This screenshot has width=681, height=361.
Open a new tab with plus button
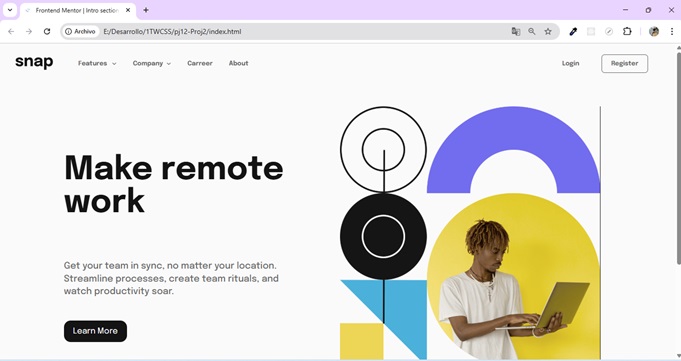pos(146,10)
